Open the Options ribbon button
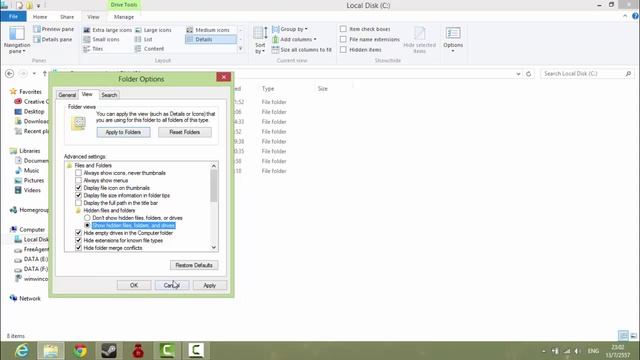Image resolution: width=640 pixels, height=360 pixels. 453,39
